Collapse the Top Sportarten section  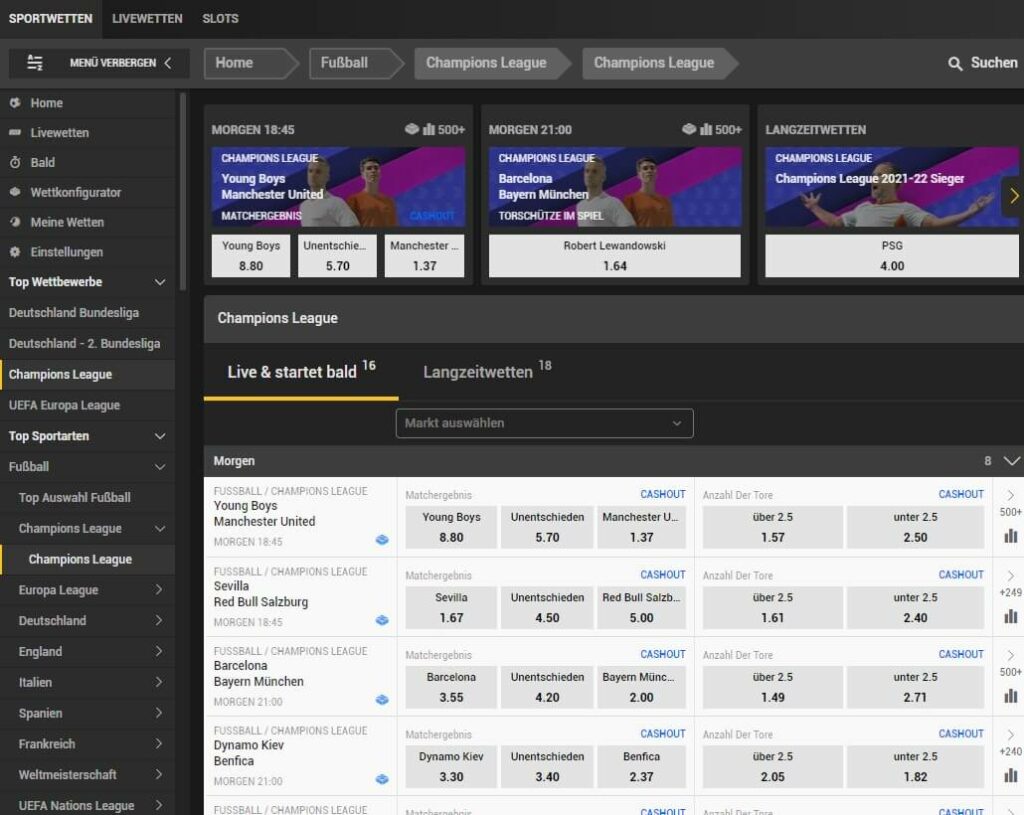pos(160,436)
